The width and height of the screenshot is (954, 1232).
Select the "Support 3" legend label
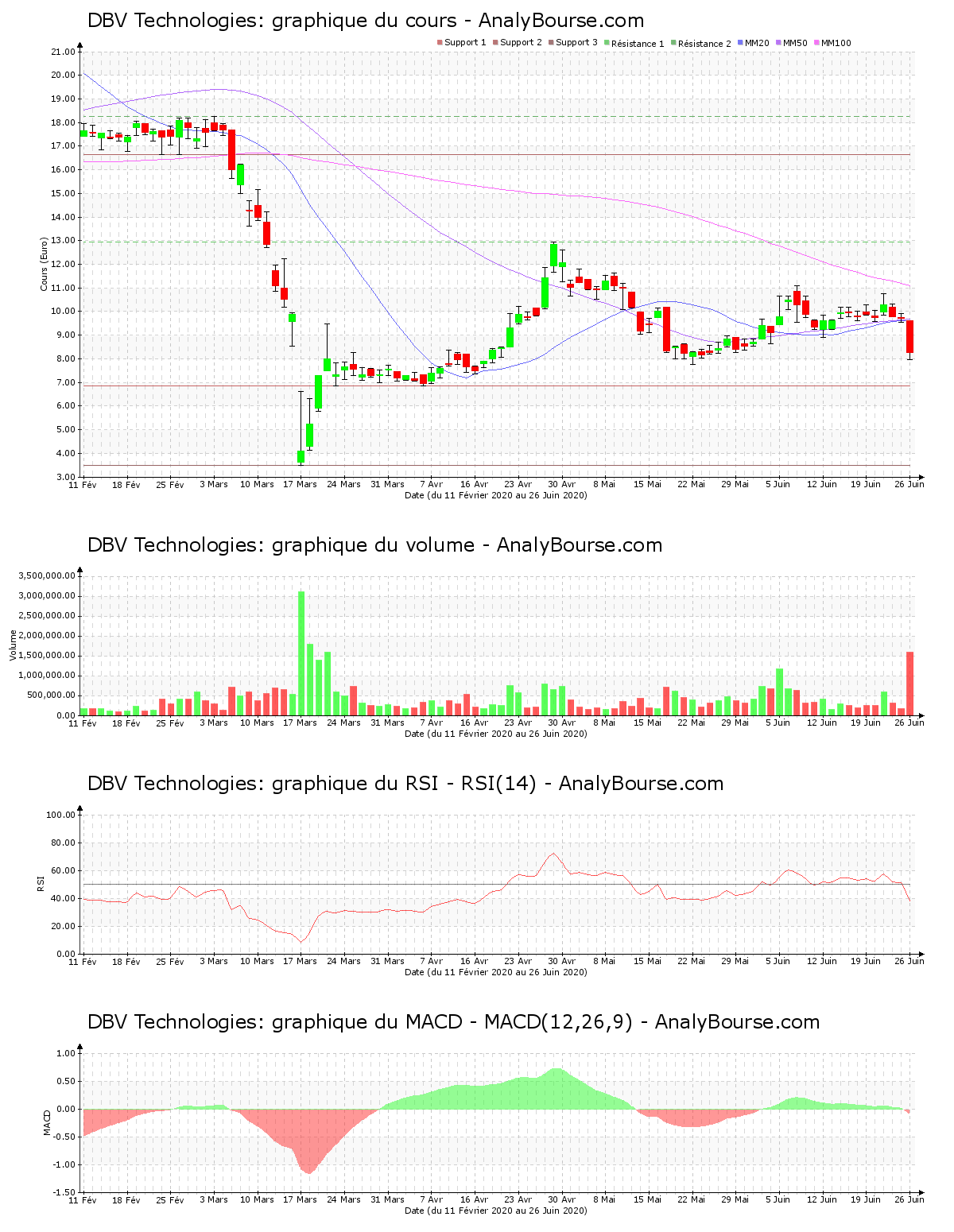576,43
